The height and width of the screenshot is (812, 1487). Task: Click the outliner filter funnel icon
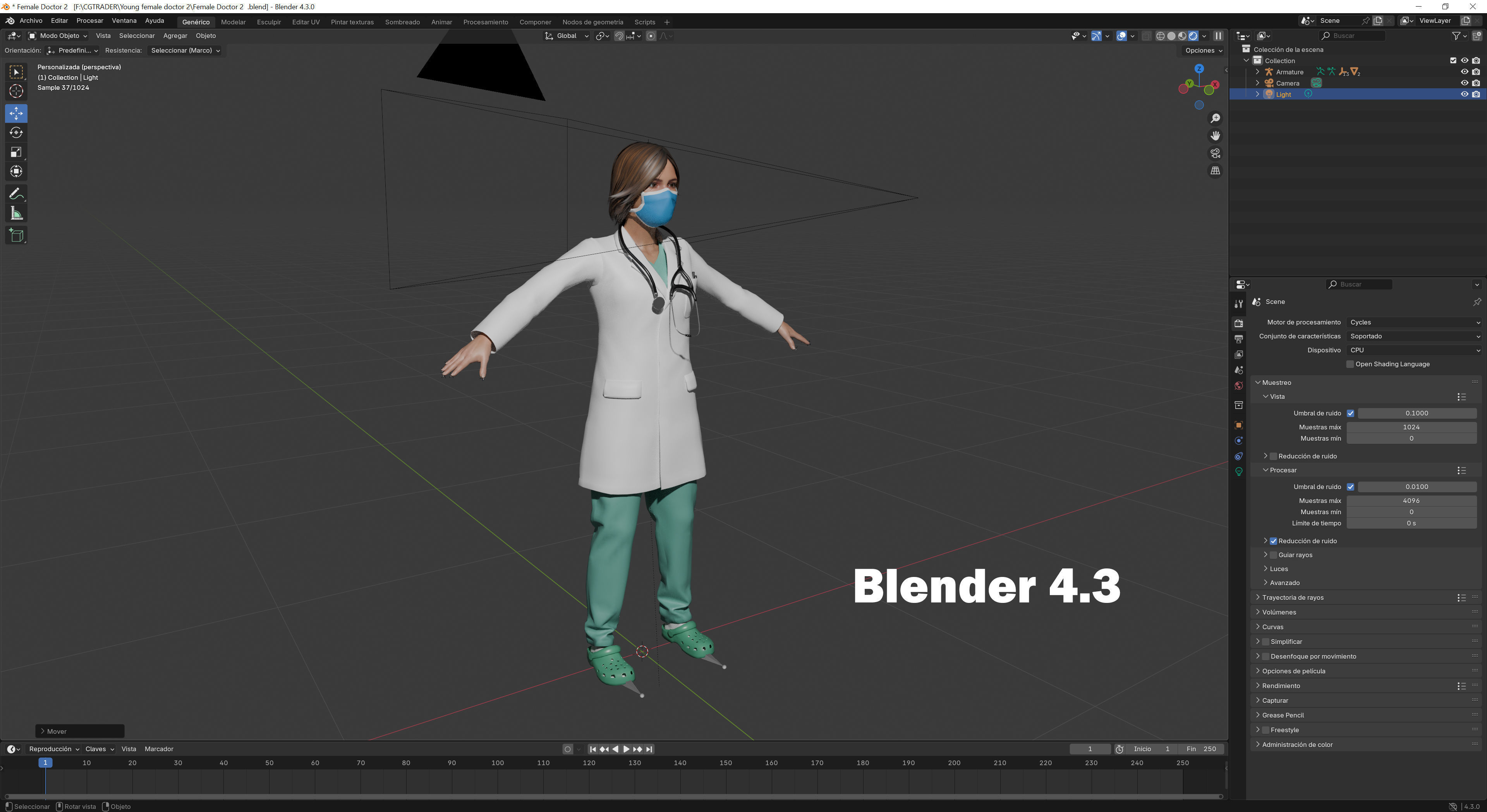[x=1456, y=36]
